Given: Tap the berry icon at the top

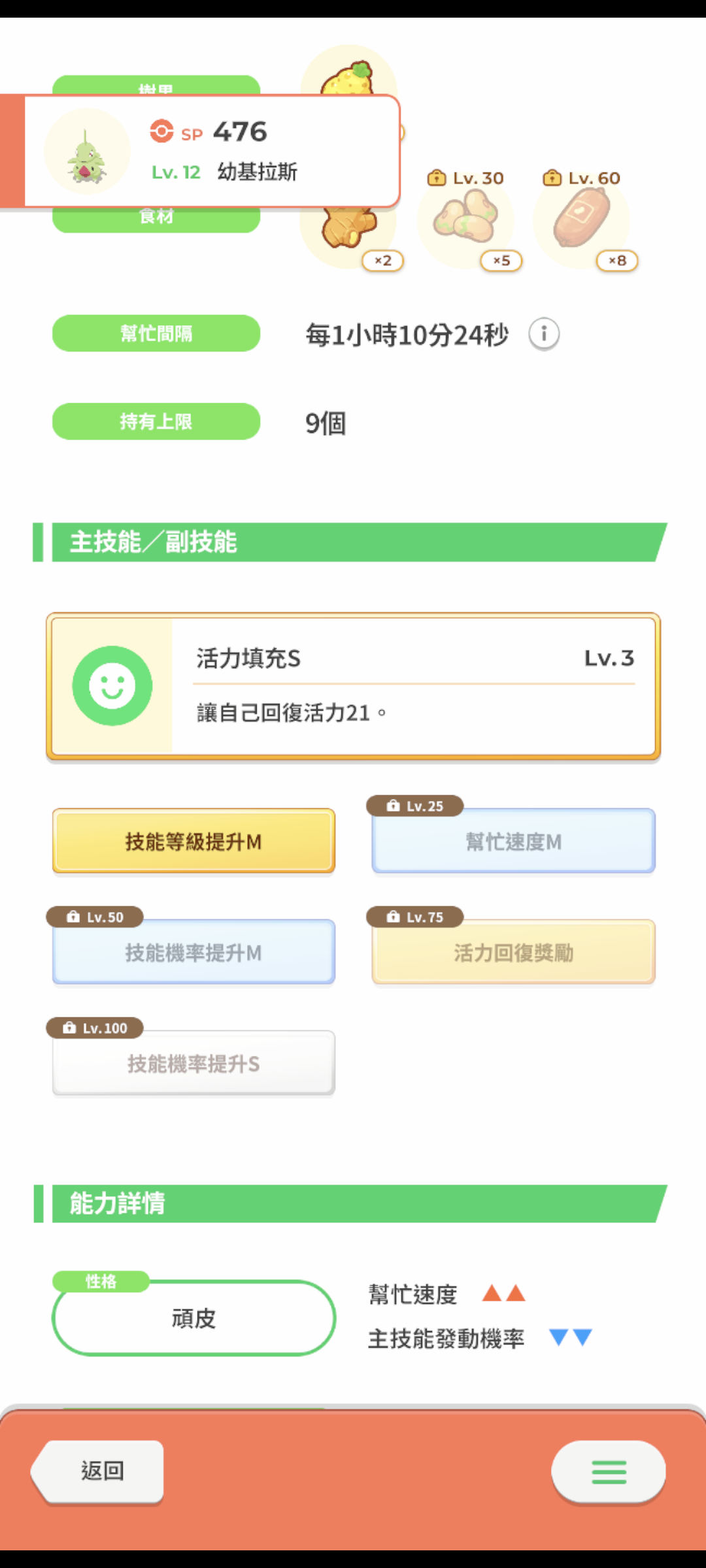Looking at the screenshot, I should 348,77.
